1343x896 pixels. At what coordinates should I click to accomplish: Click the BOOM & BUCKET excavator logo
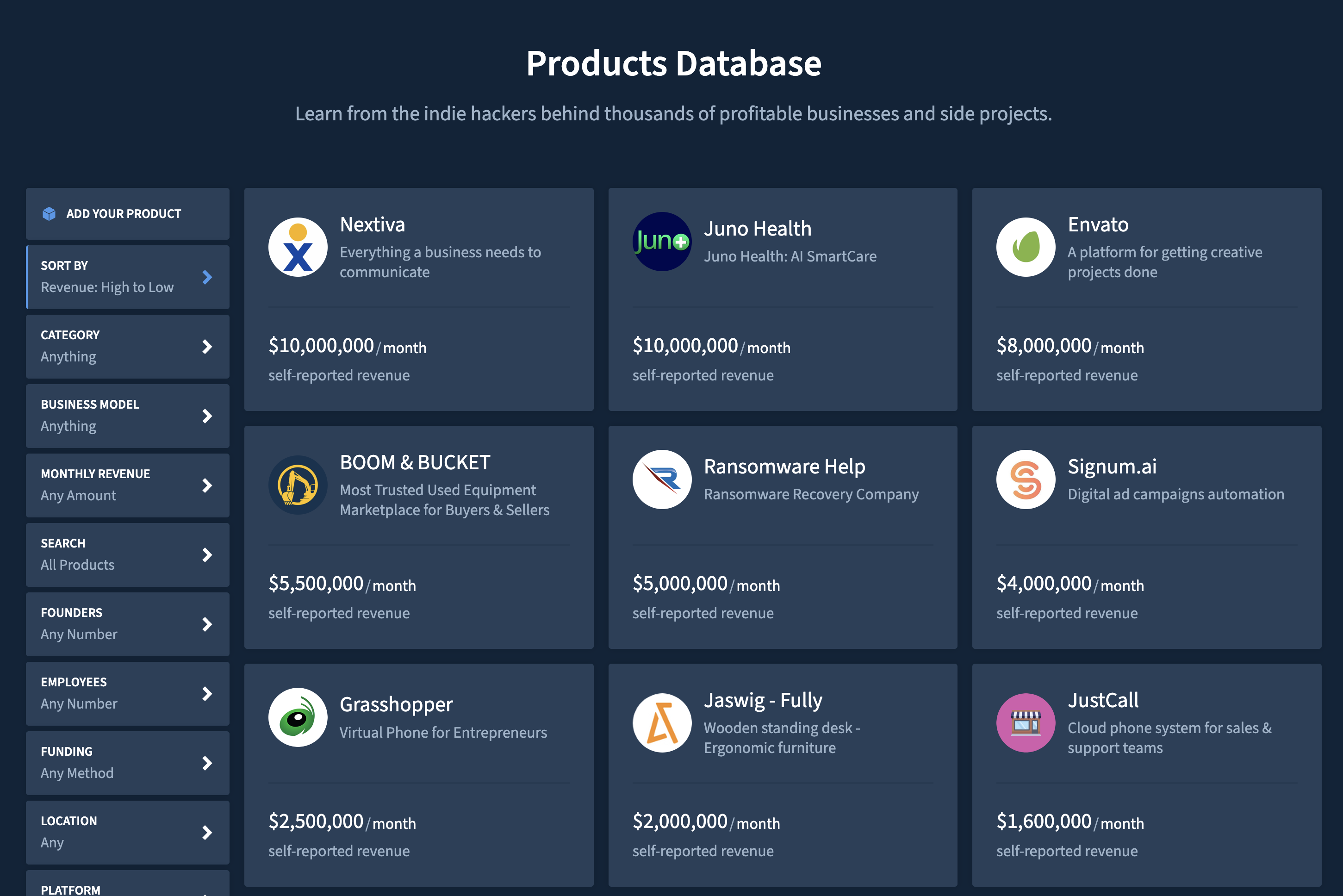point(298,485)
